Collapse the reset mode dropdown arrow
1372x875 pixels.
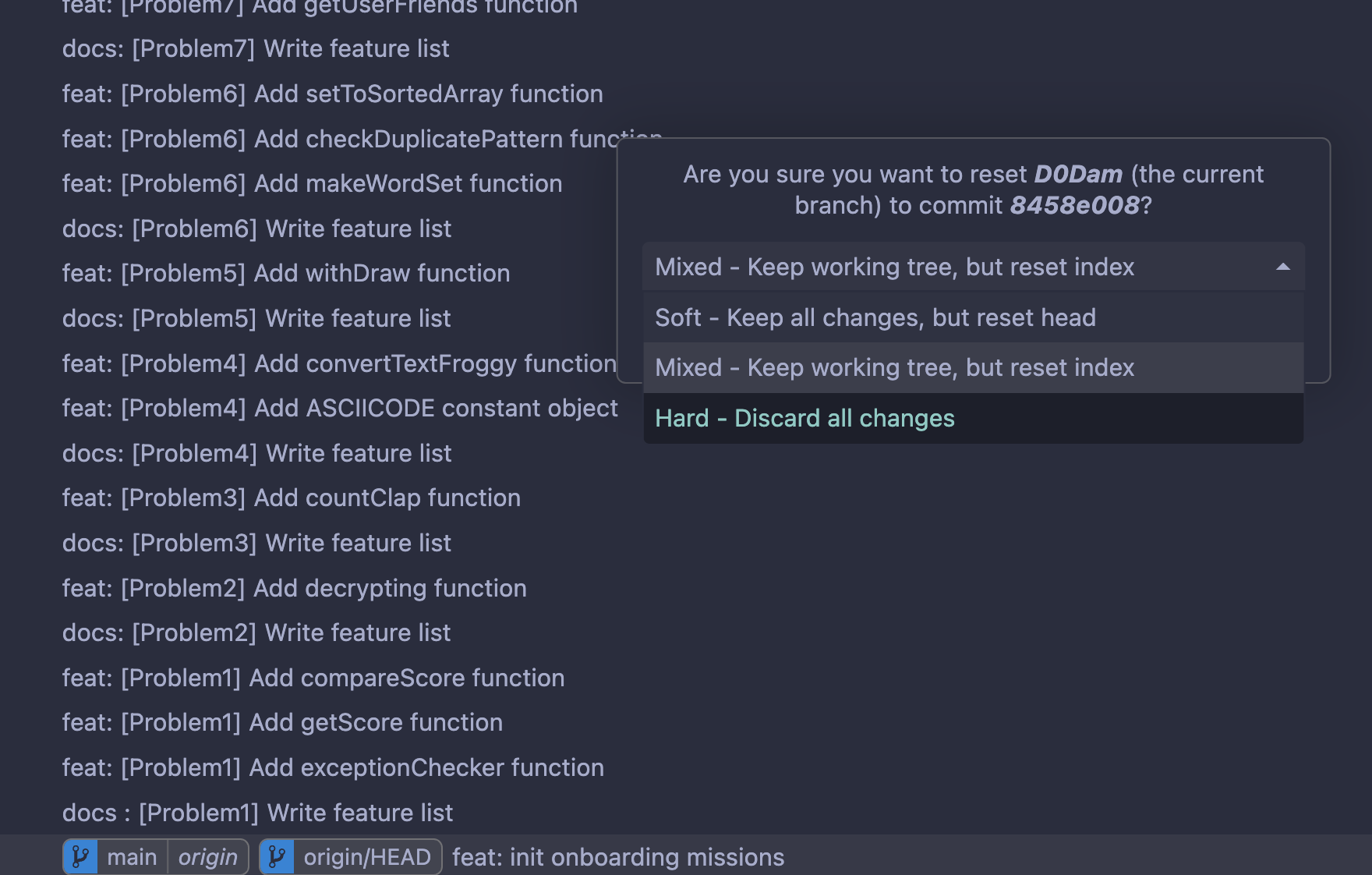coord(1282,267)
